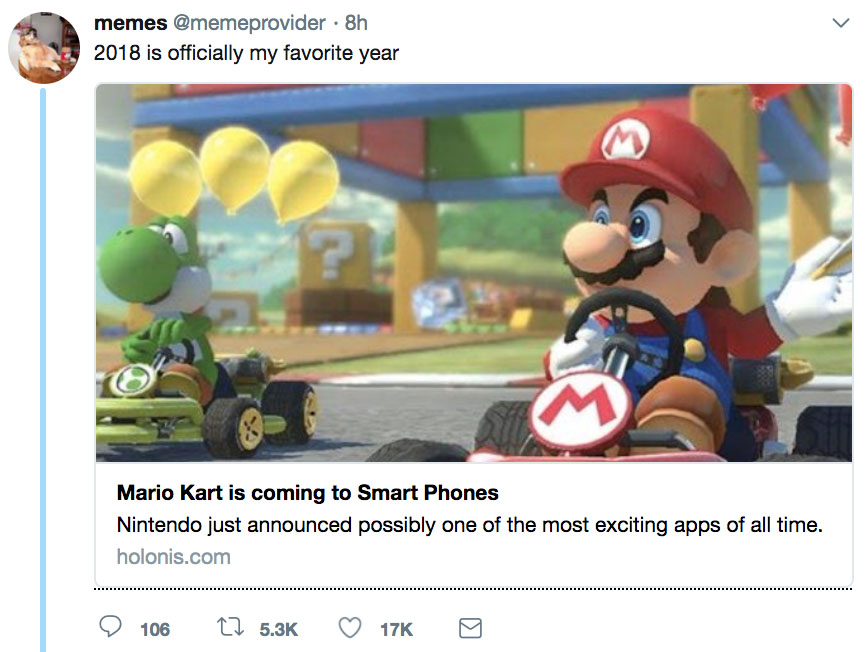
Task: Open the Mario Kart card image
Action: [474, 272]
